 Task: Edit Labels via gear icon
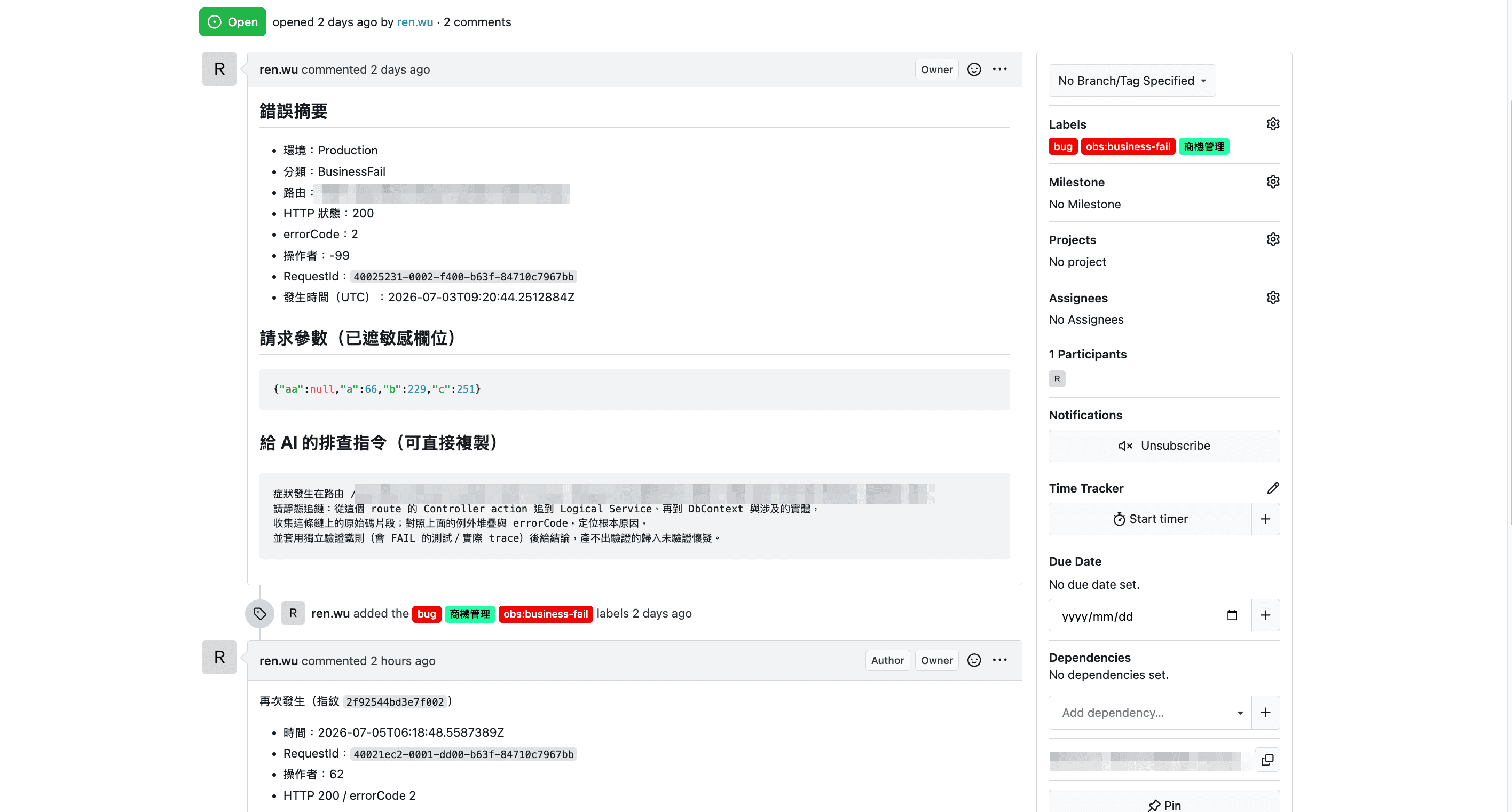pos(1272,124)
